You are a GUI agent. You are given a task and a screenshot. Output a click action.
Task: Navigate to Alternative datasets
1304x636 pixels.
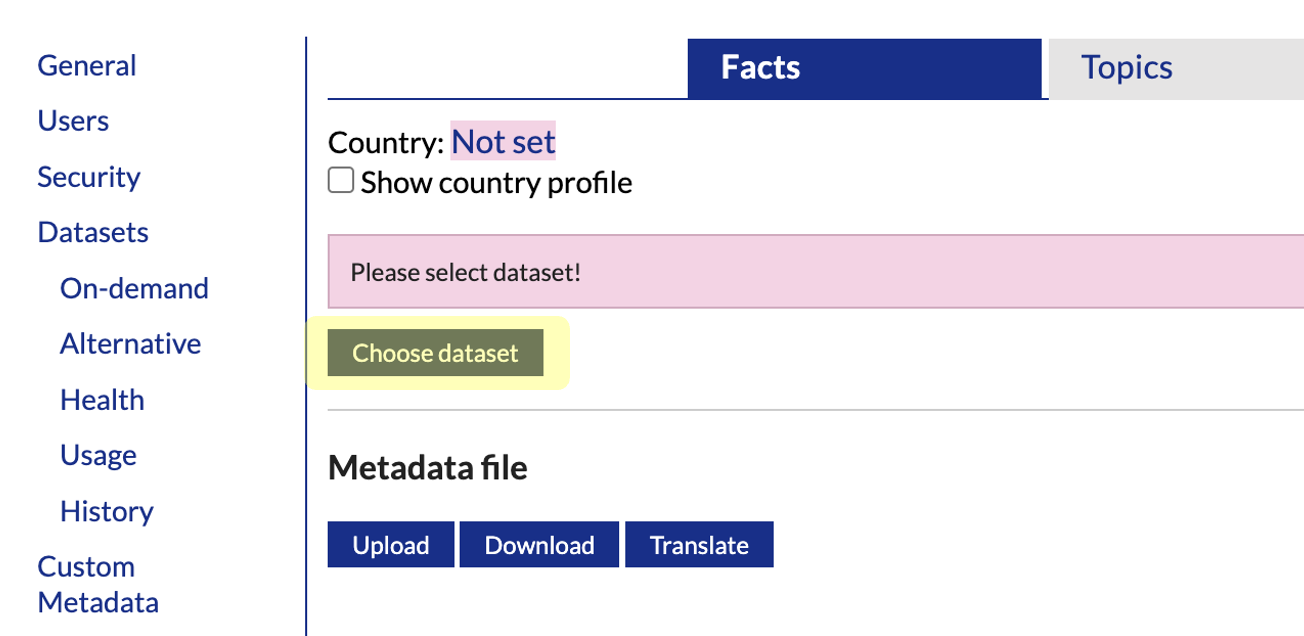(x=130, y=344)
